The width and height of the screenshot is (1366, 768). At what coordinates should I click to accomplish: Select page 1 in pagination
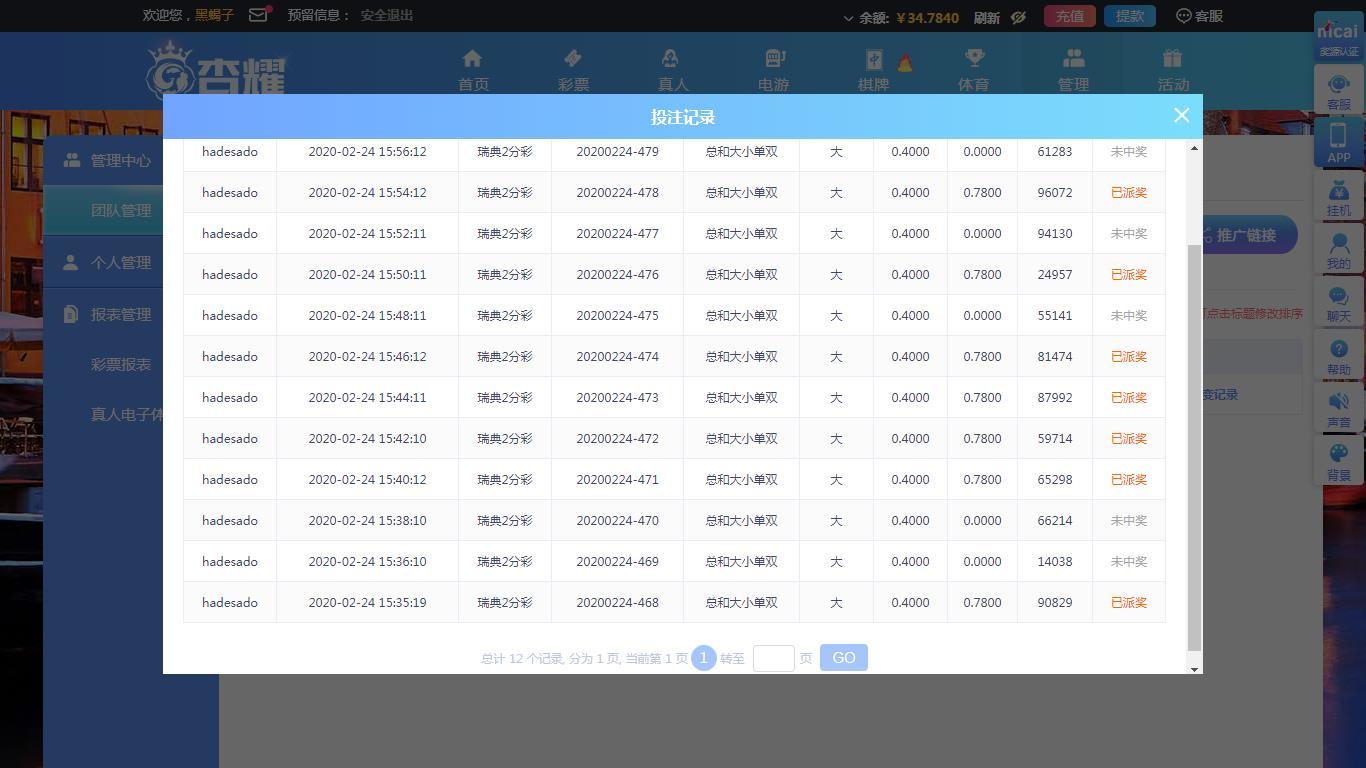(x=703, y=658)
